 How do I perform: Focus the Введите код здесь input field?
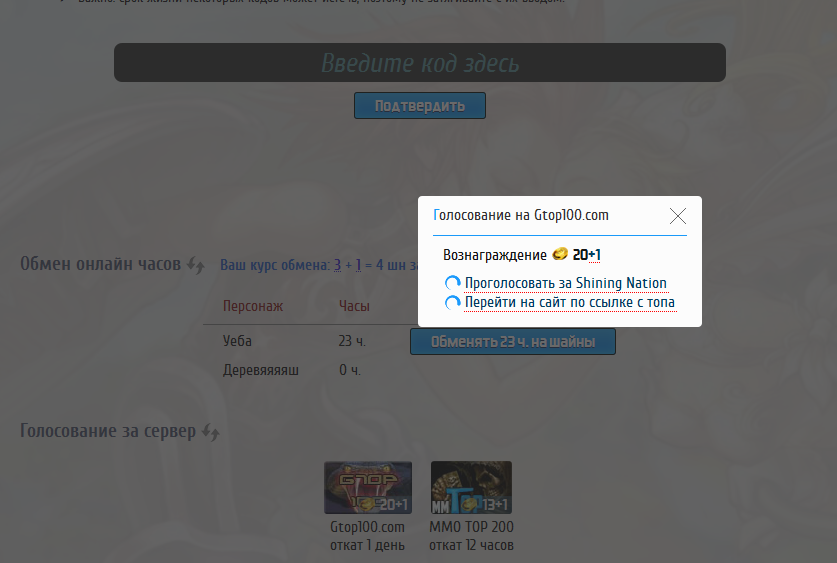(x=419, y=63)
